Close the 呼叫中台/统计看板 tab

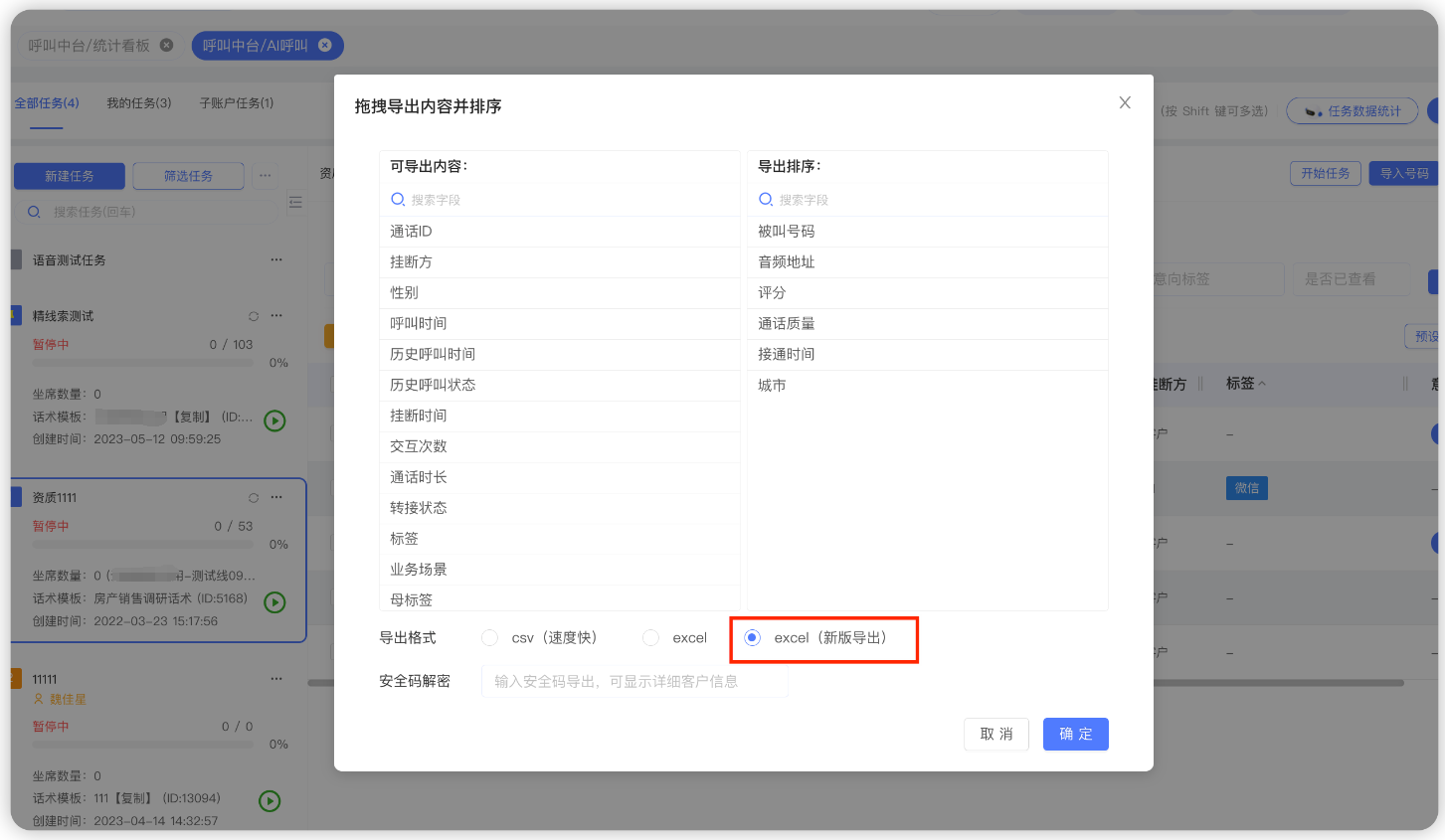[x=167, y=46]
